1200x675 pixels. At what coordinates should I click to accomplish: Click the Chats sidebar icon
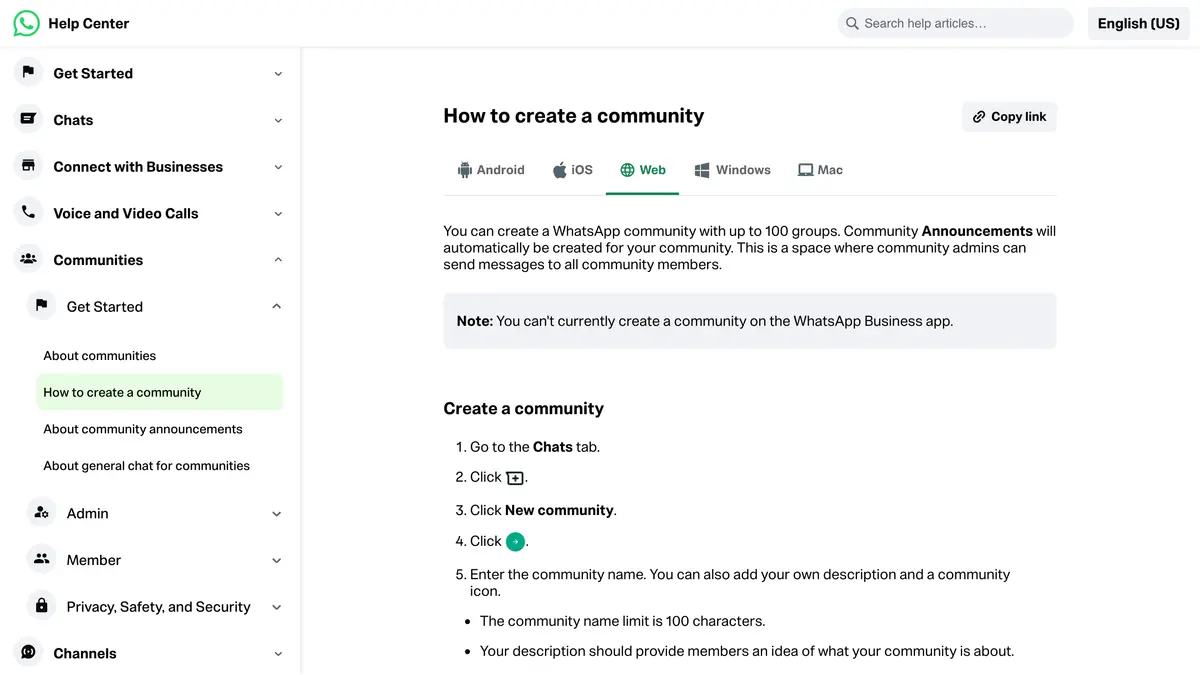point(28,119)
